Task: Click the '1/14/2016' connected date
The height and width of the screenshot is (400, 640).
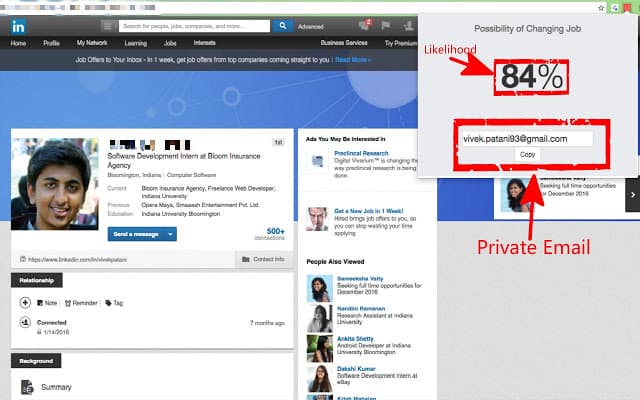Action: click(x=56, y=332)
